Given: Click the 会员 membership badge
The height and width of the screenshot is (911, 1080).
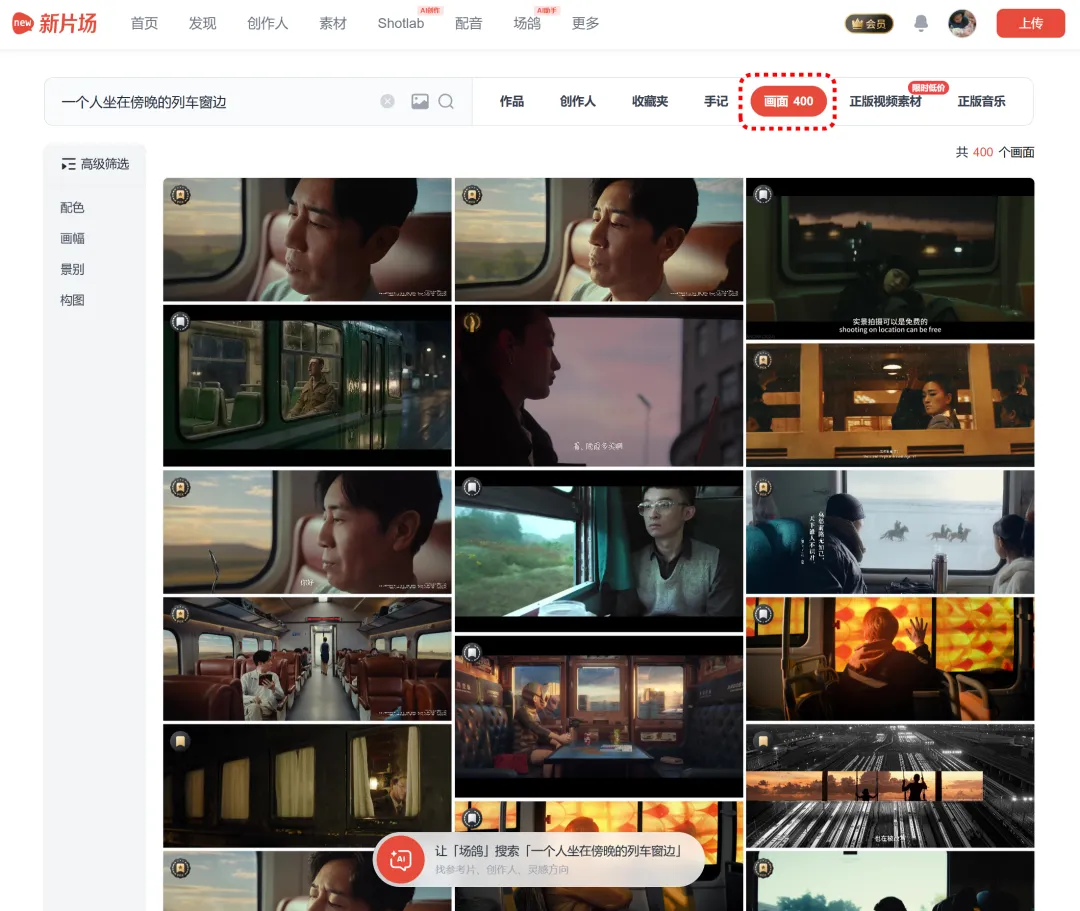Looking at the screenshot, I should click(x=869, y=23).
